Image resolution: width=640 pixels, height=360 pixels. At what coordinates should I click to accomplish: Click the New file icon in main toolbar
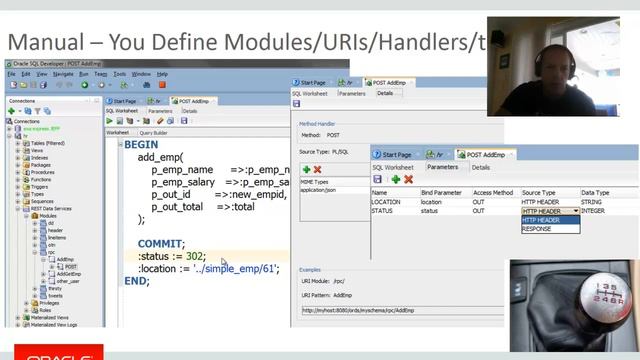(x=13, y=85)
